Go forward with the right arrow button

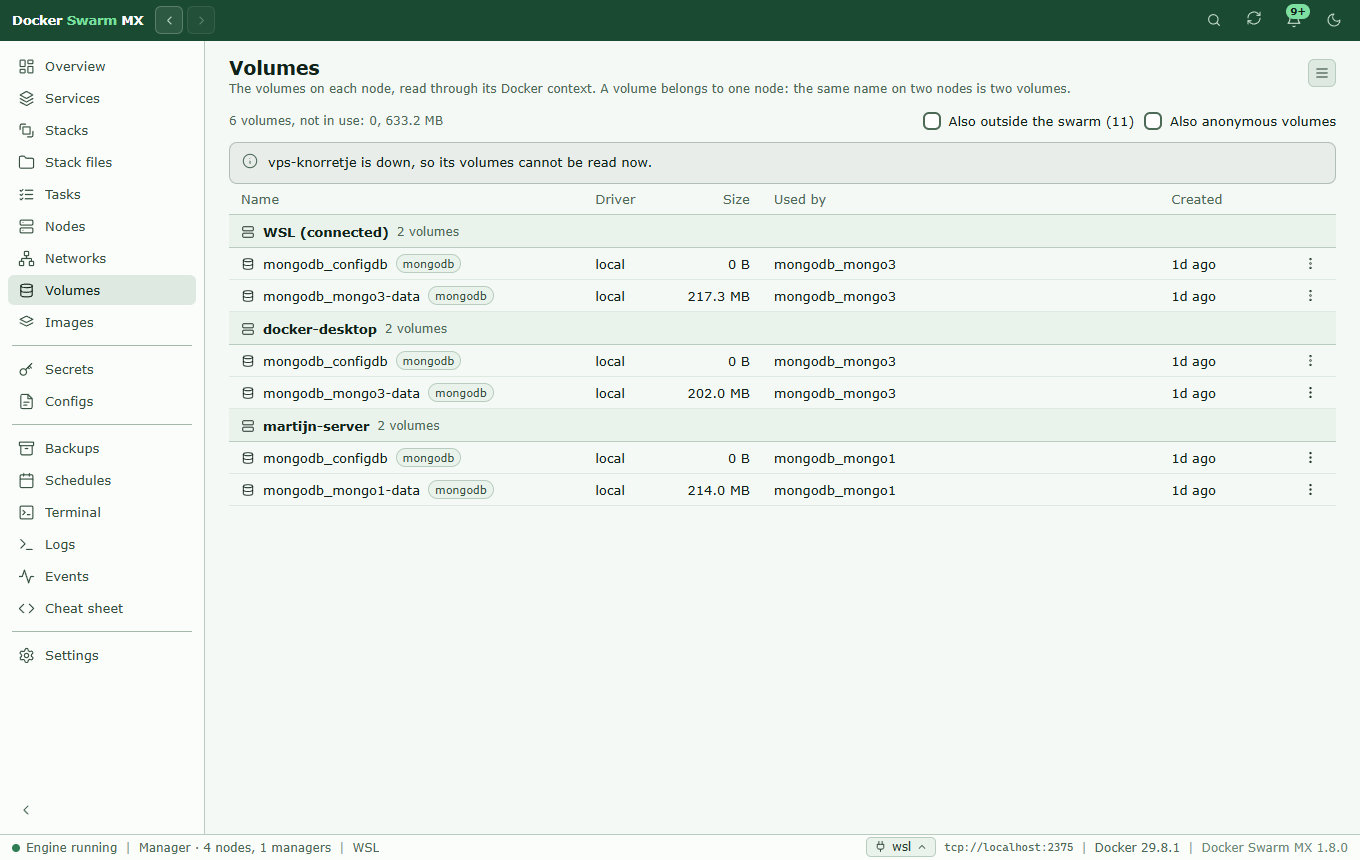pos(201,20)
